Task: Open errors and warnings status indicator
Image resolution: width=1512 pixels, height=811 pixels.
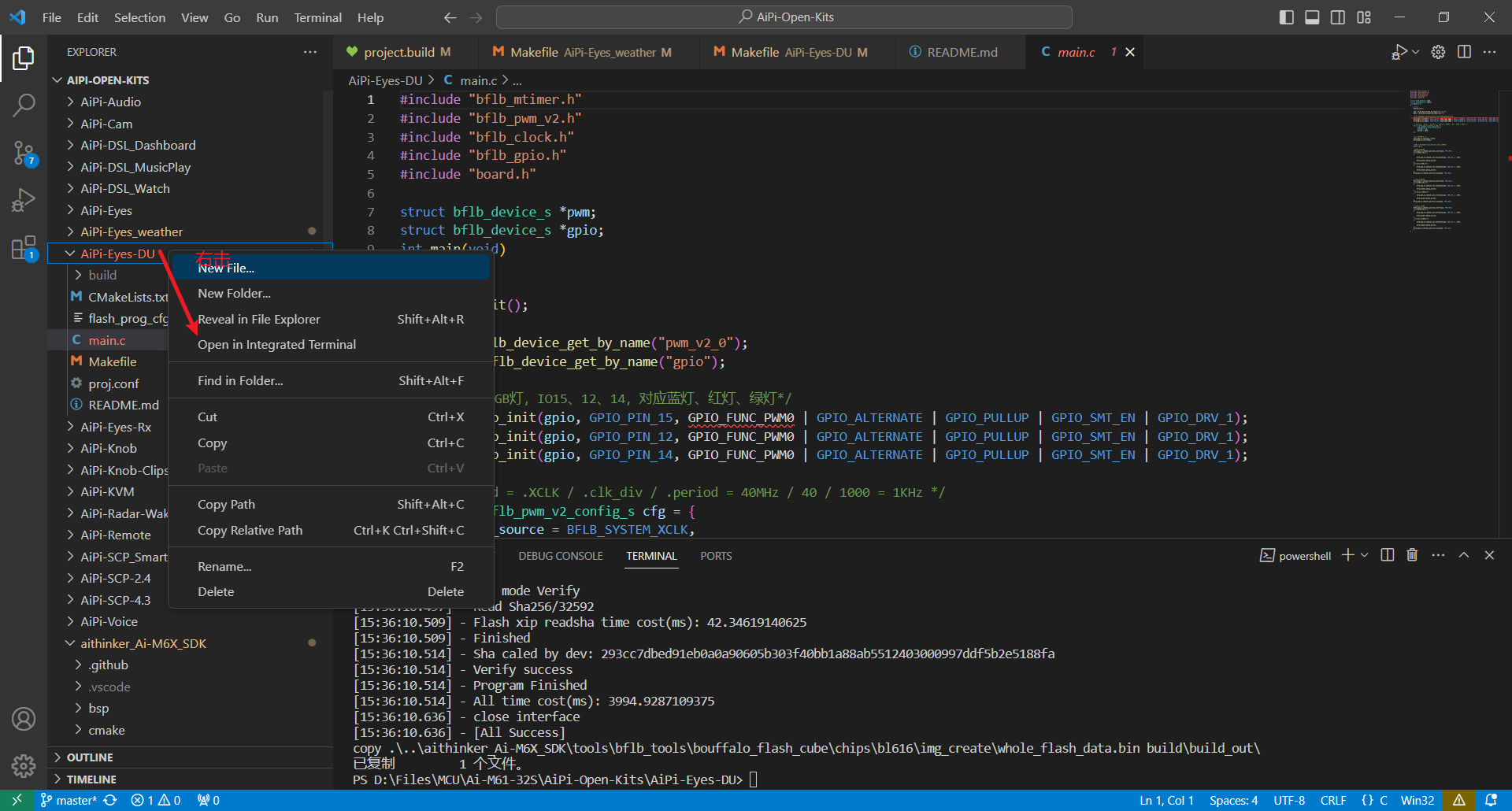Action: 156,800
